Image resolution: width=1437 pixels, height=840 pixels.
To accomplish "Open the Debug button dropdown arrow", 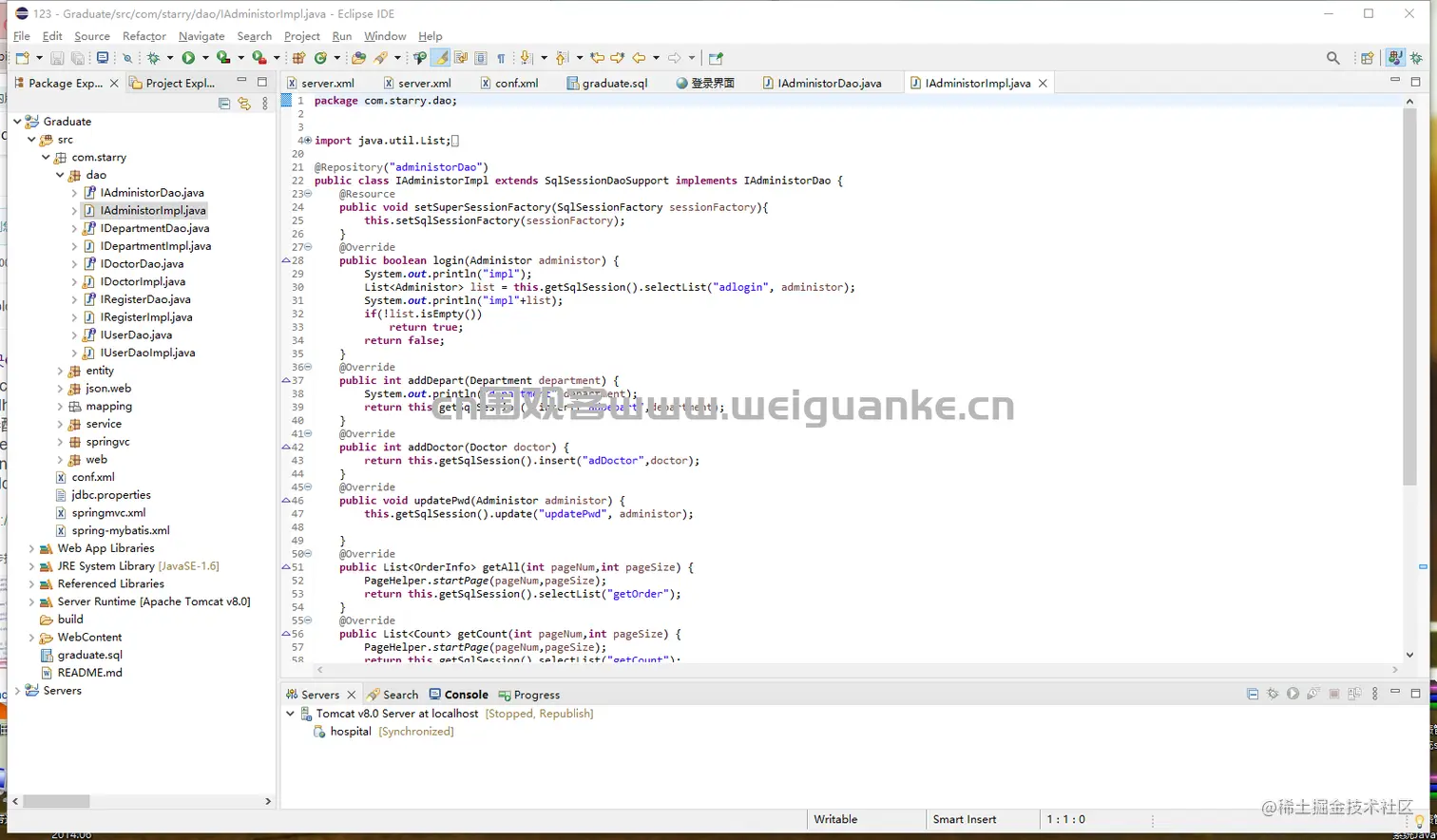I will (x=169, y=58).
